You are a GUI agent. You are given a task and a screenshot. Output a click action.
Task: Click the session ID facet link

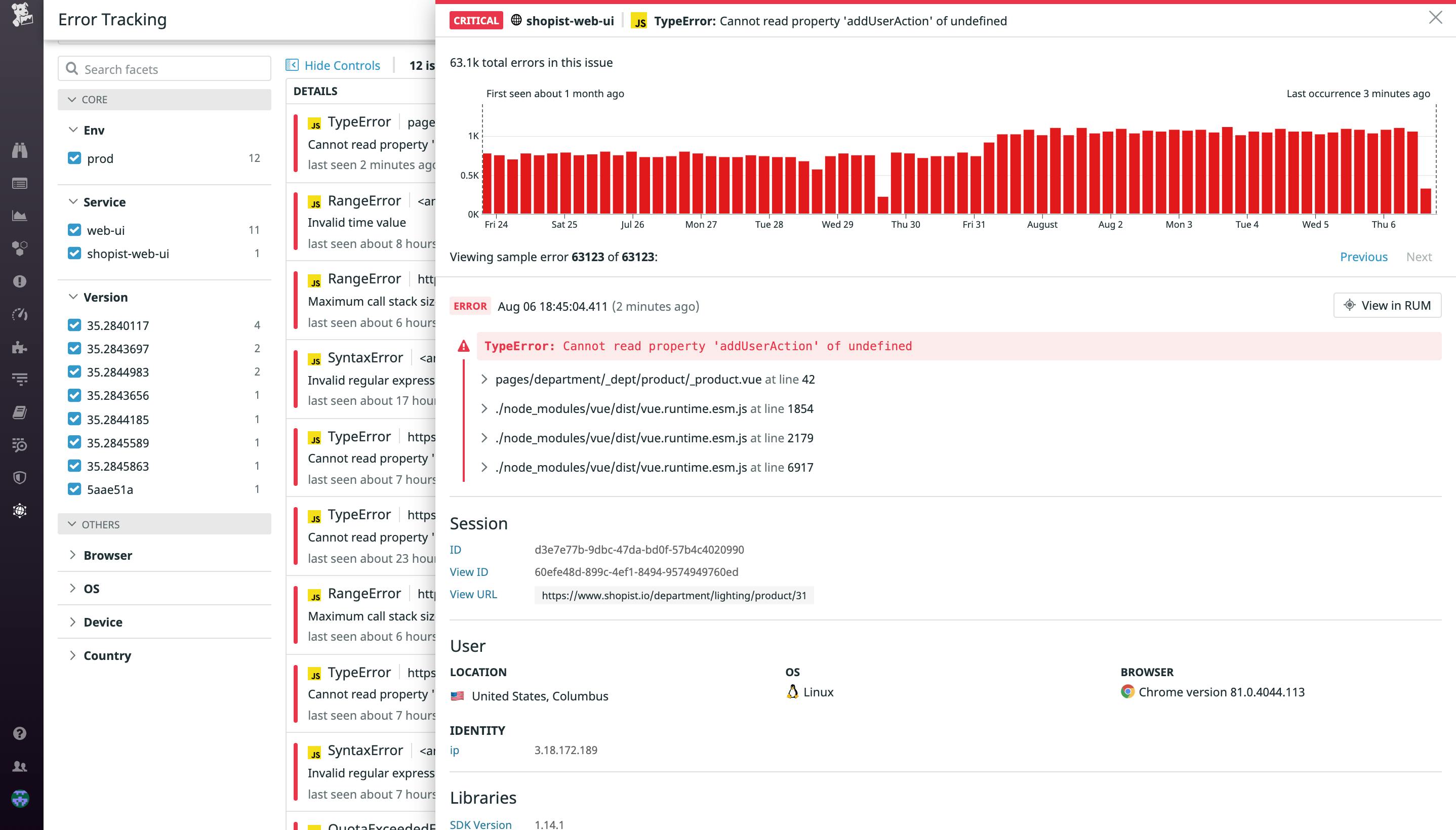click(x=455, y=550)
